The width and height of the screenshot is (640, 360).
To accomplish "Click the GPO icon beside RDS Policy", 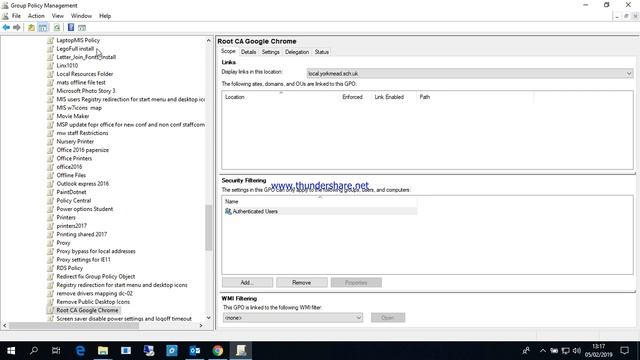I will [50, 268].
